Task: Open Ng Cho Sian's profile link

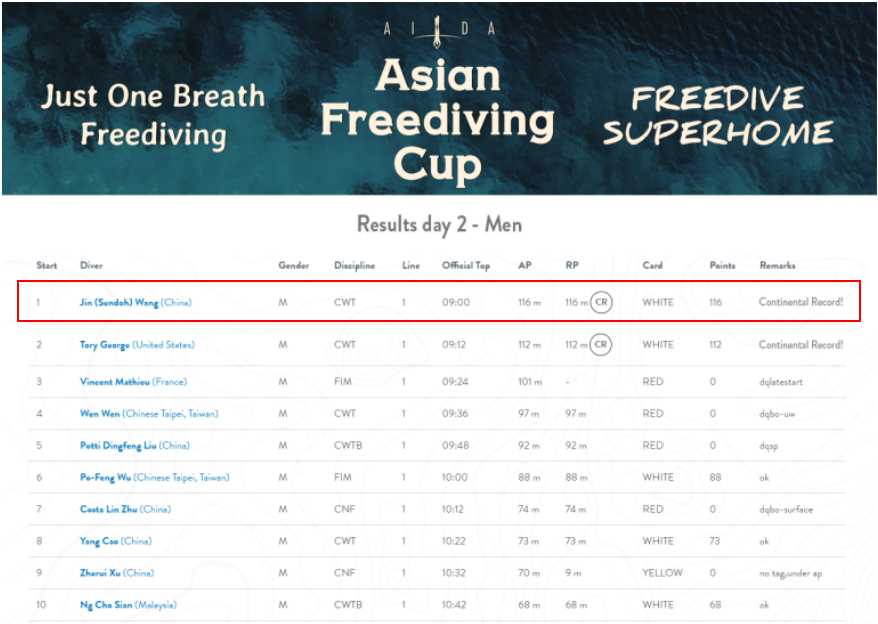Action: tap(106, 606)
